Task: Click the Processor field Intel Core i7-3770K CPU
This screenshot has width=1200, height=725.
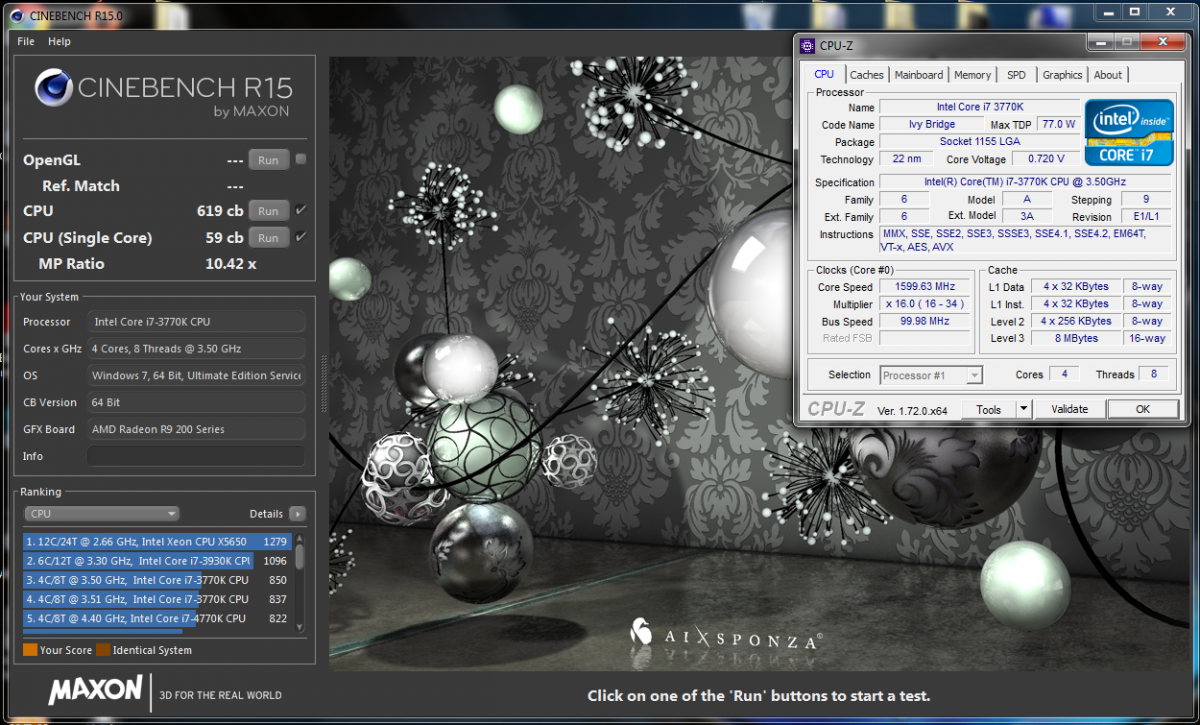Action: 195,322
